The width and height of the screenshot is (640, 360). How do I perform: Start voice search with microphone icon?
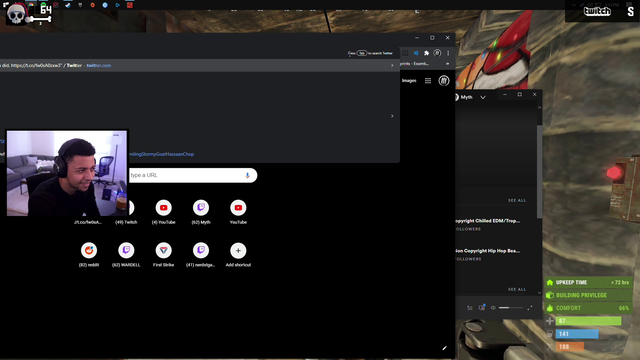[x=247, y=176]
